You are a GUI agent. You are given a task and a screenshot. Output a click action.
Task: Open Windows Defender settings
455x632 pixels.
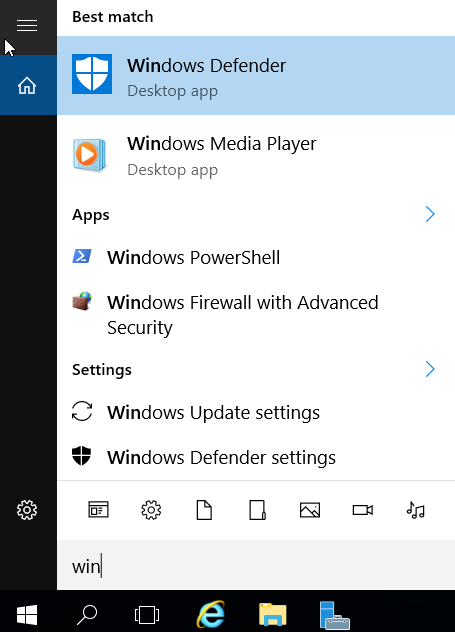[x=256, y=457]
